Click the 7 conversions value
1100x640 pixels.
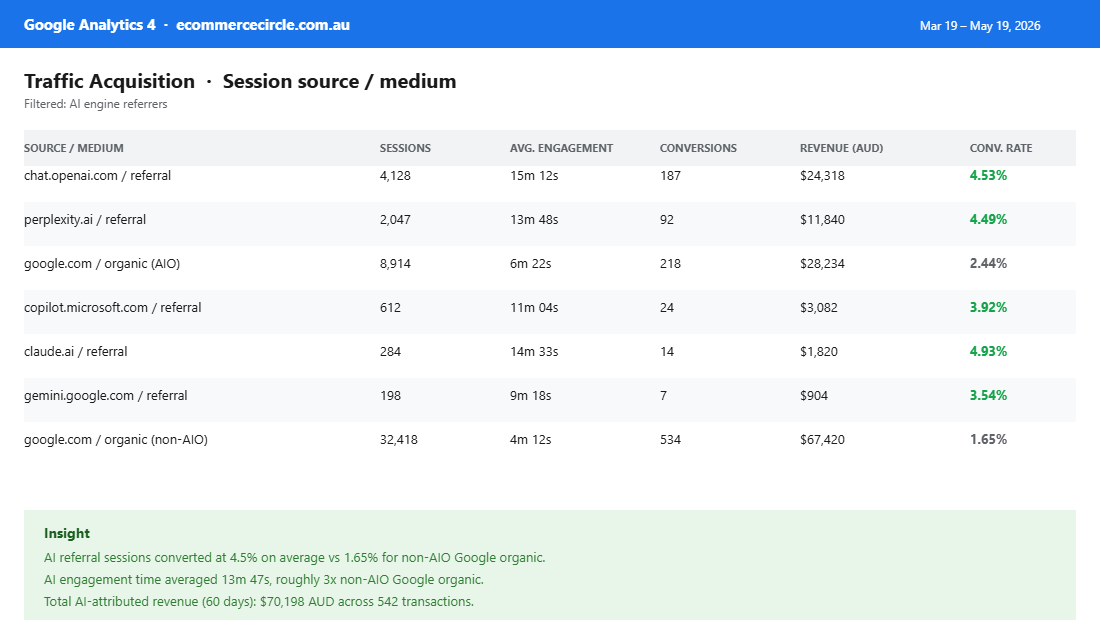point(663,396)
